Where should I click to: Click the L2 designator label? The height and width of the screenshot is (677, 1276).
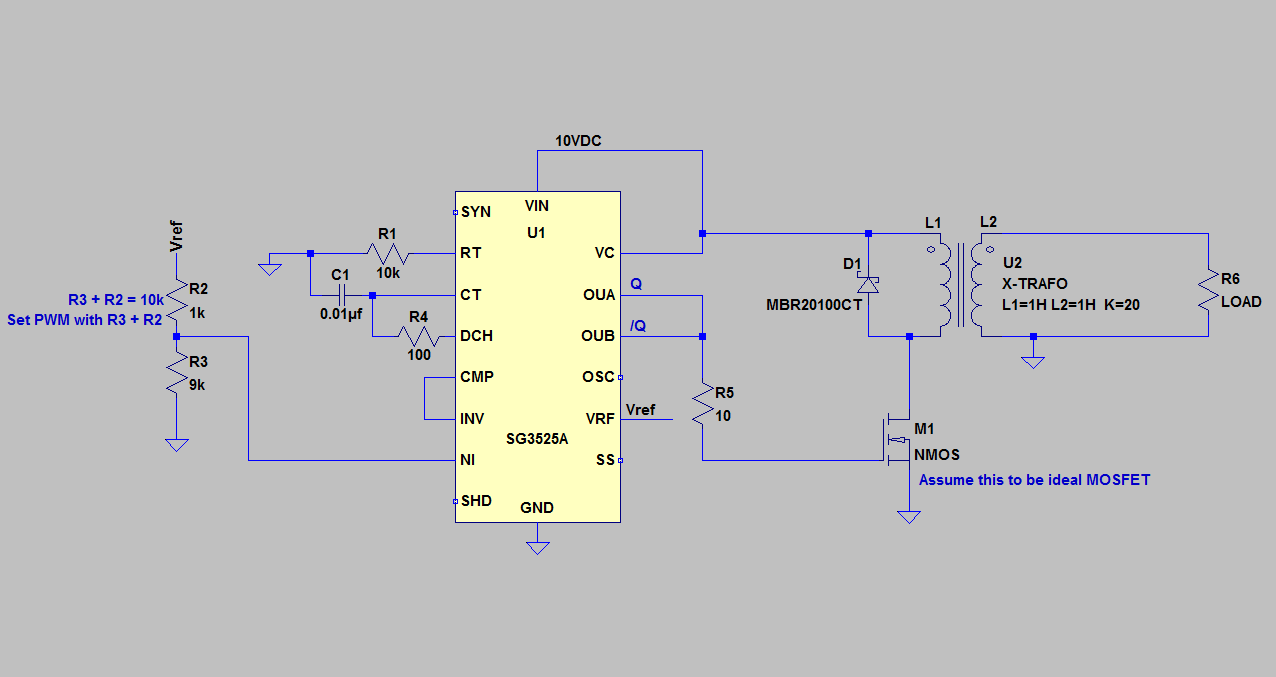tap(989, 221)
